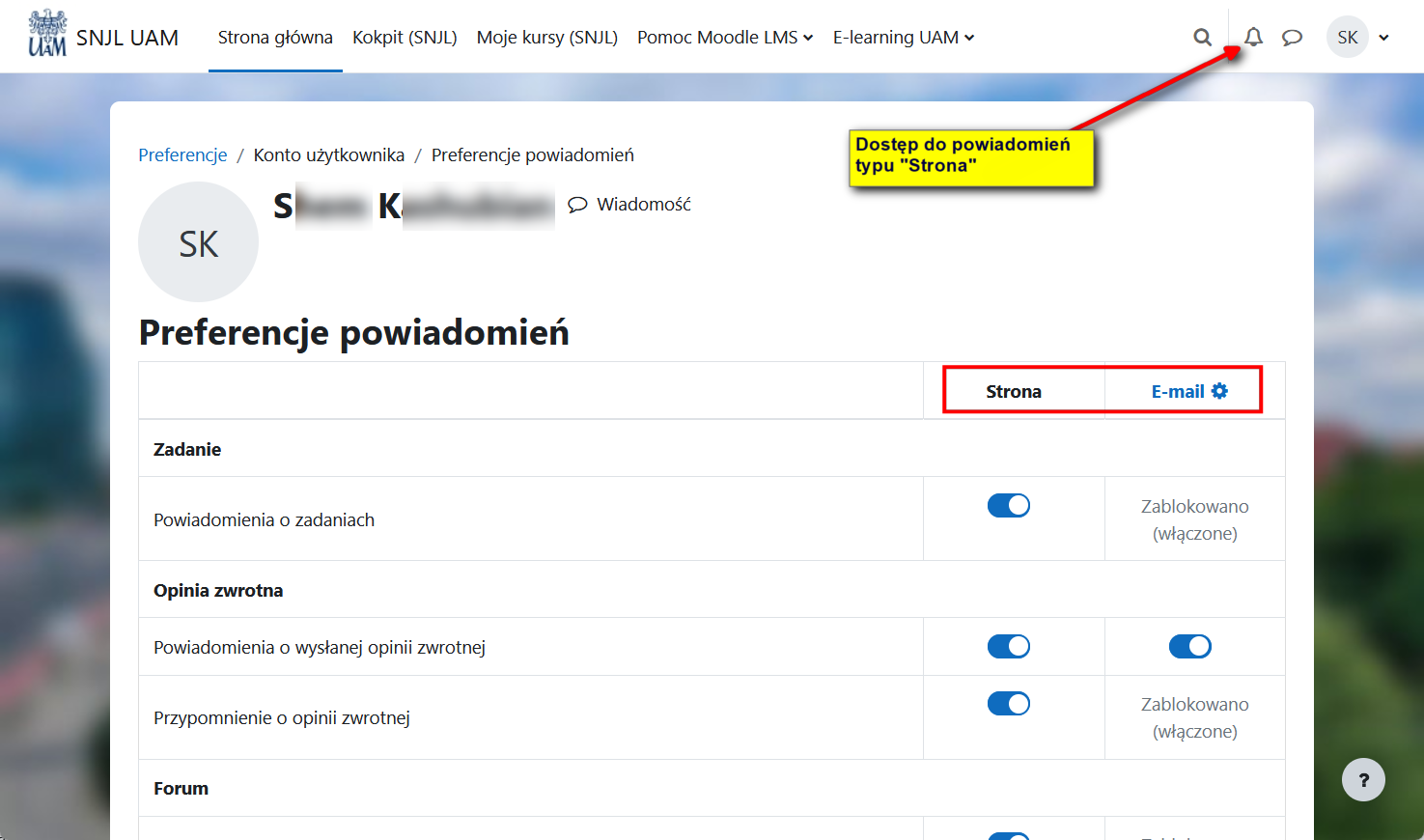Screen dimensions: 1424x840
Task: Click Przypomnienie o opinii zwrotnej row label
Action: pos(282,717)
